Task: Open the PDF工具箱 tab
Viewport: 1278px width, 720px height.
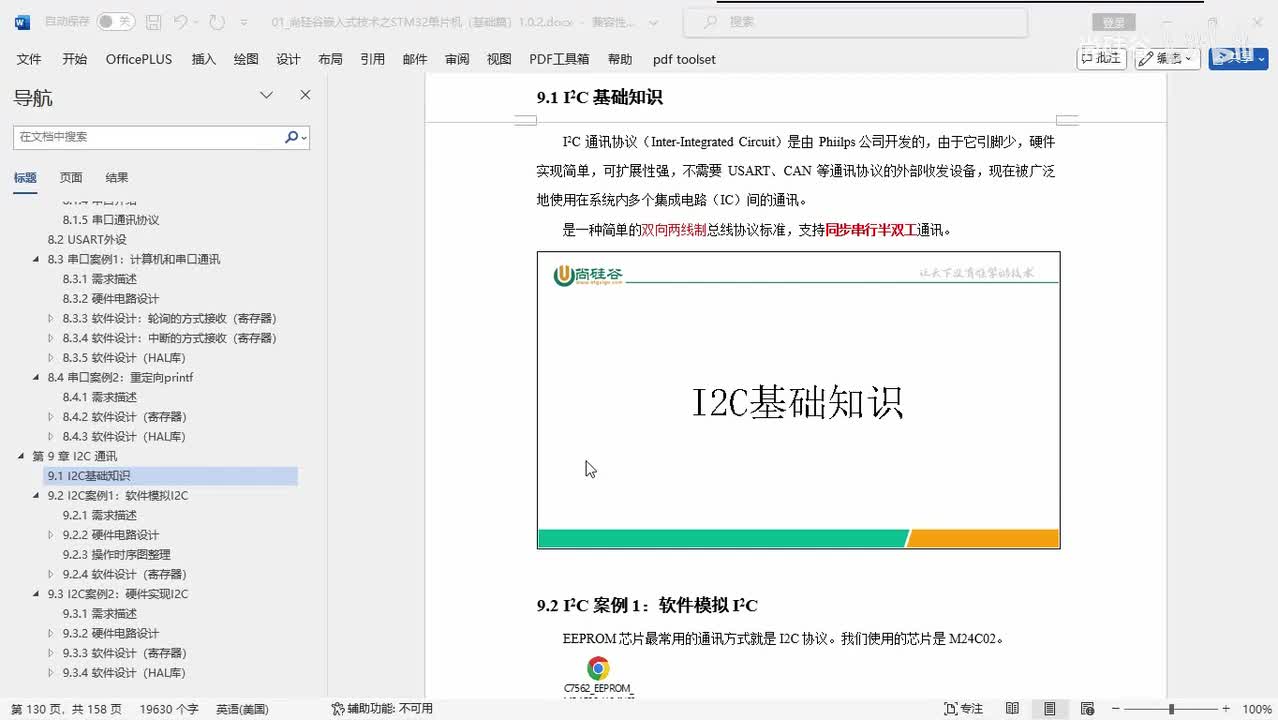Action: 559,59
